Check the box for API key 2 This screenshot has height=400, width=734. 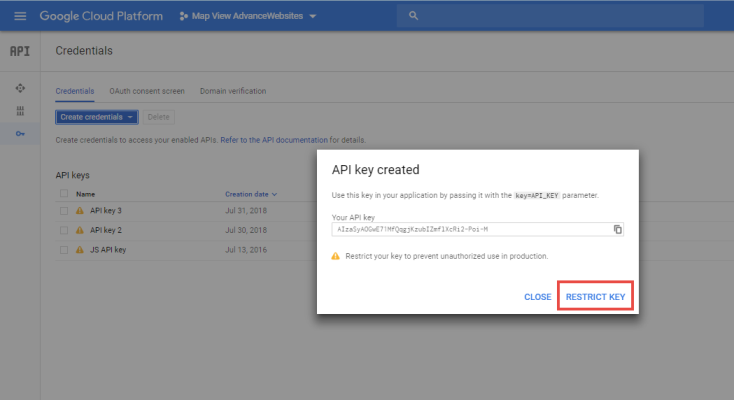point(64,230)
